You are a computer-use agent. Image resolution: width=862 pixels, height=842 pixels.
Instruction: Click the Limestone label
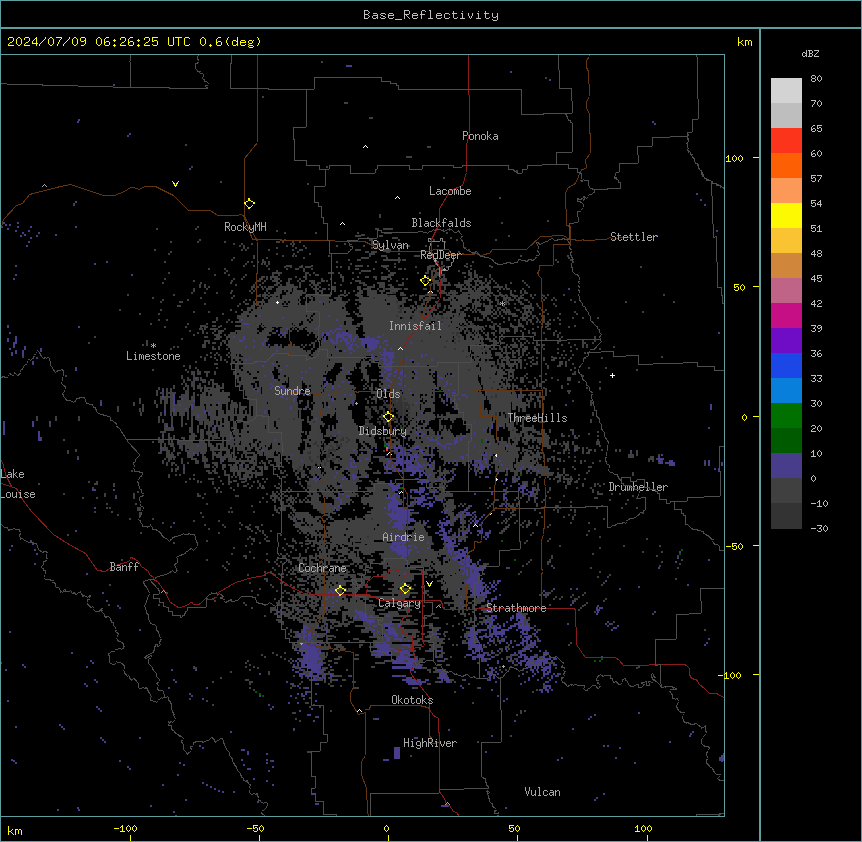[x=153, y=356]
